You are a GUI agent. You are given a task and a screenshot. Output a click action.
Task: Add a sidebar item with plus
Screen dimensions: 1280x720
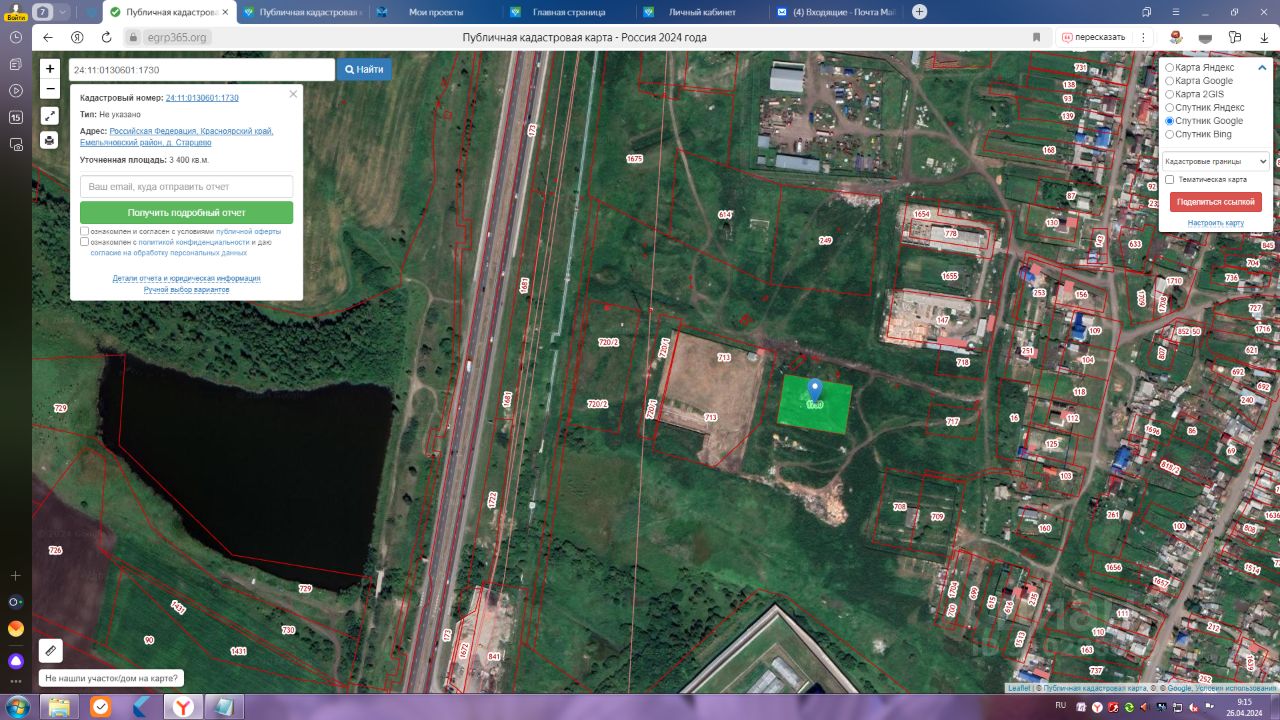(x=15, y=576)
